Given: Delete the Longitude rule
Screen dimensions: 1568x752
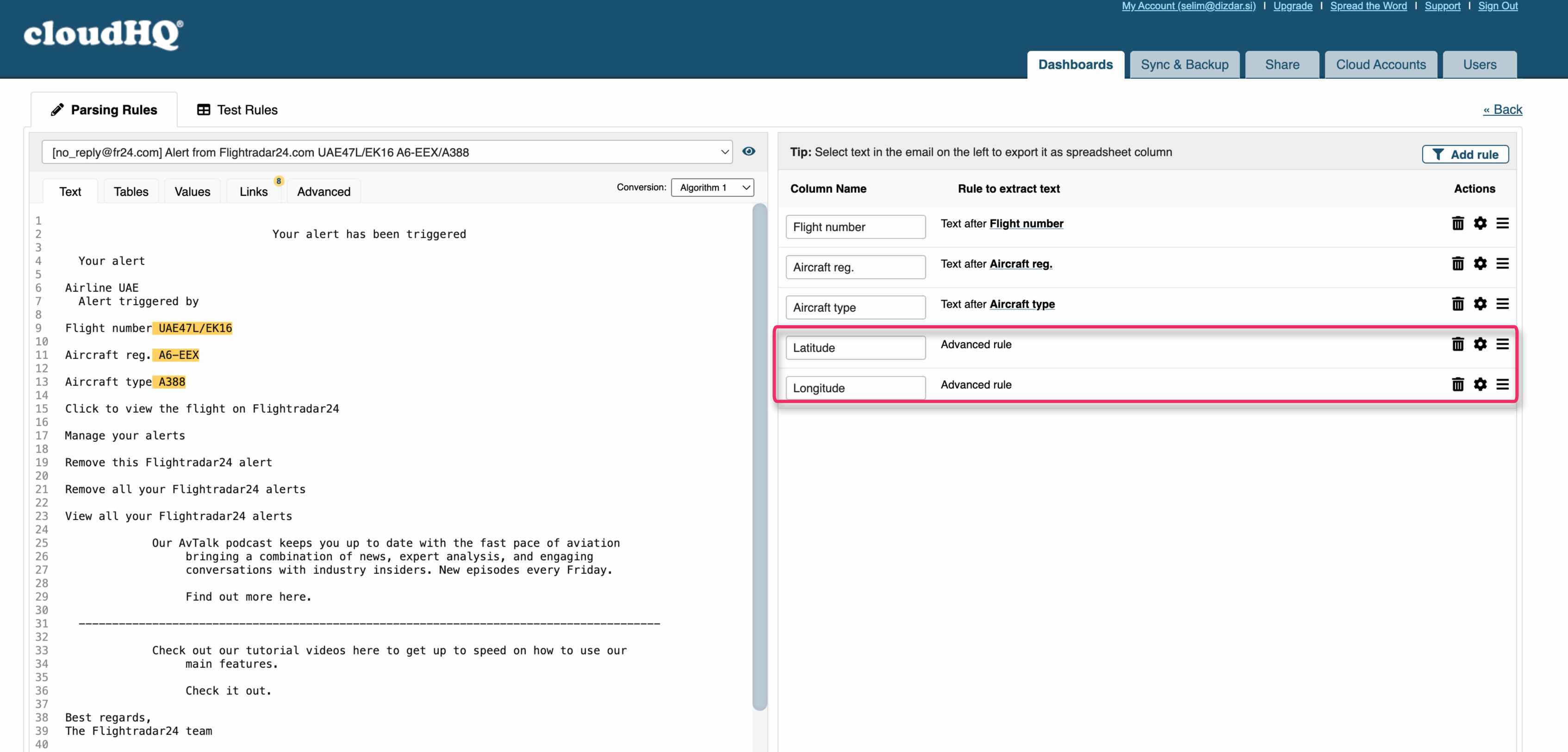Looking at the screenshot, I should (x=1457, y=384).
